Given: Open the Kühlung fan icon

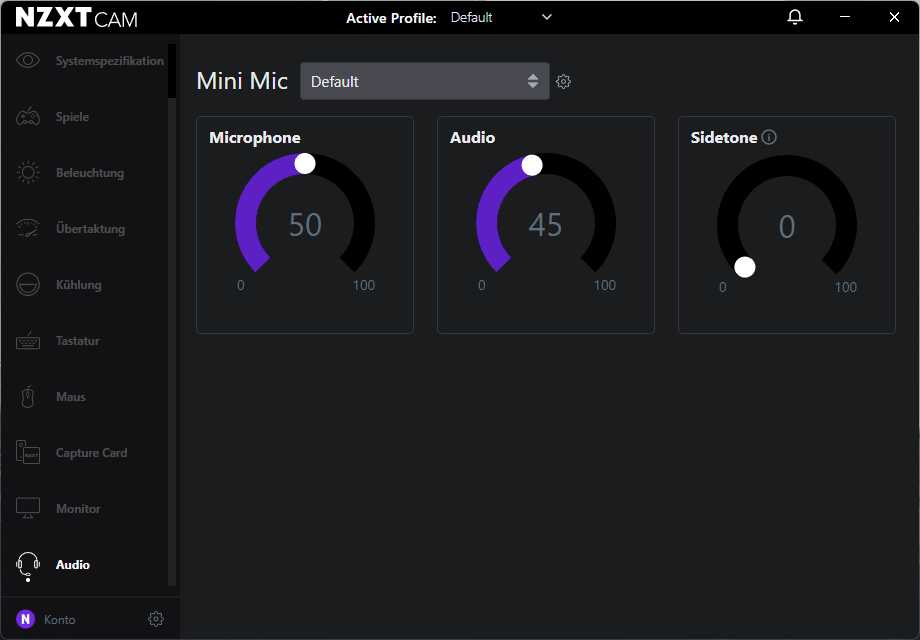Looking at the screenshot, I should pos(28,285).
